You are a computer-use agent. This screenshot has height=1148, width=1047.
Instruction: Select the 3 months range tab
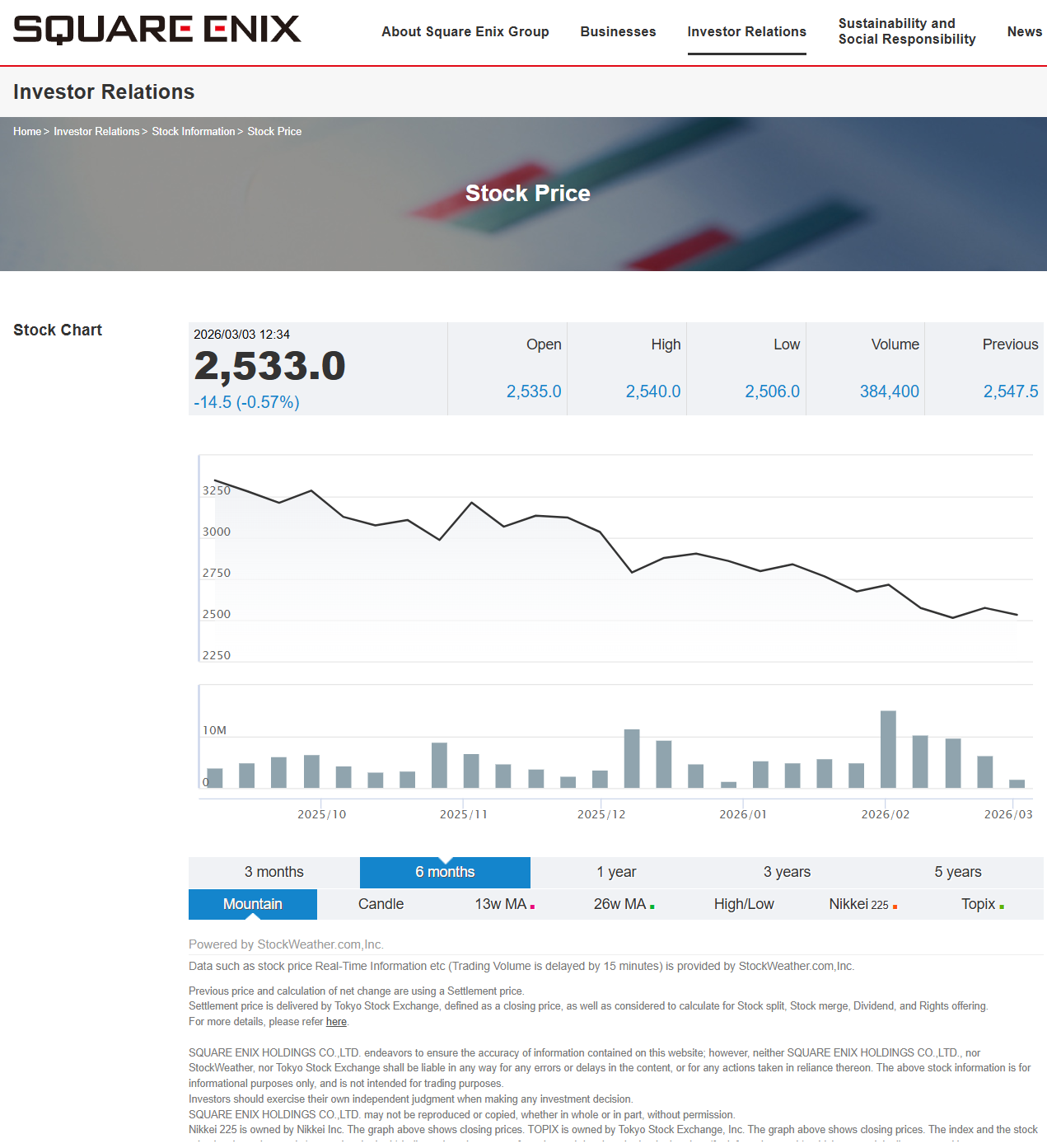click(x=274, y=872)
